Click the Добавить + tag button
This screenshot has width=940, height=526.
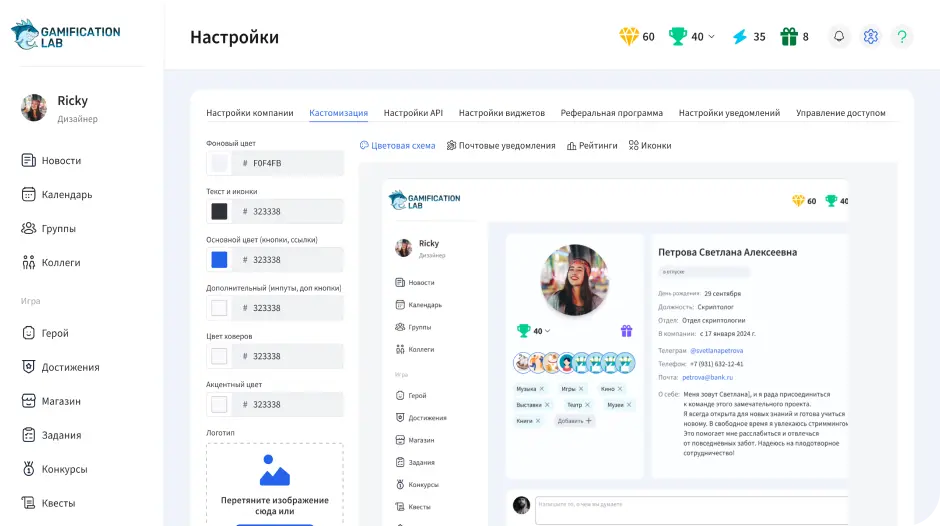click(x=574, y=421)
